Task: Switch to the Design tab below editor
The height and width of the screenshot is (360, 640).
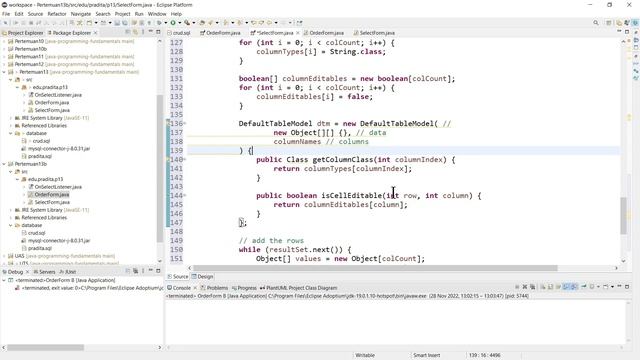Action: point(203,276)
